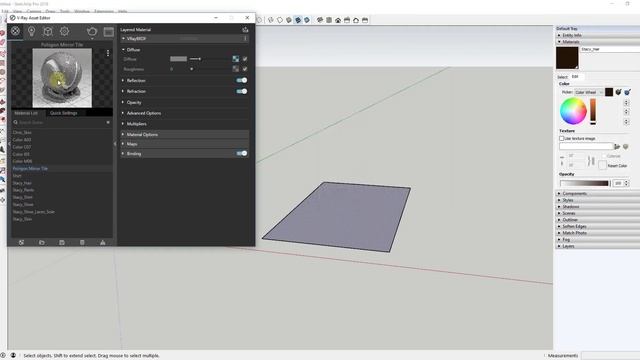This screenshot has height=360, width=640.
Task: Click the purge unused materials icon
Action: pos(102,242)
